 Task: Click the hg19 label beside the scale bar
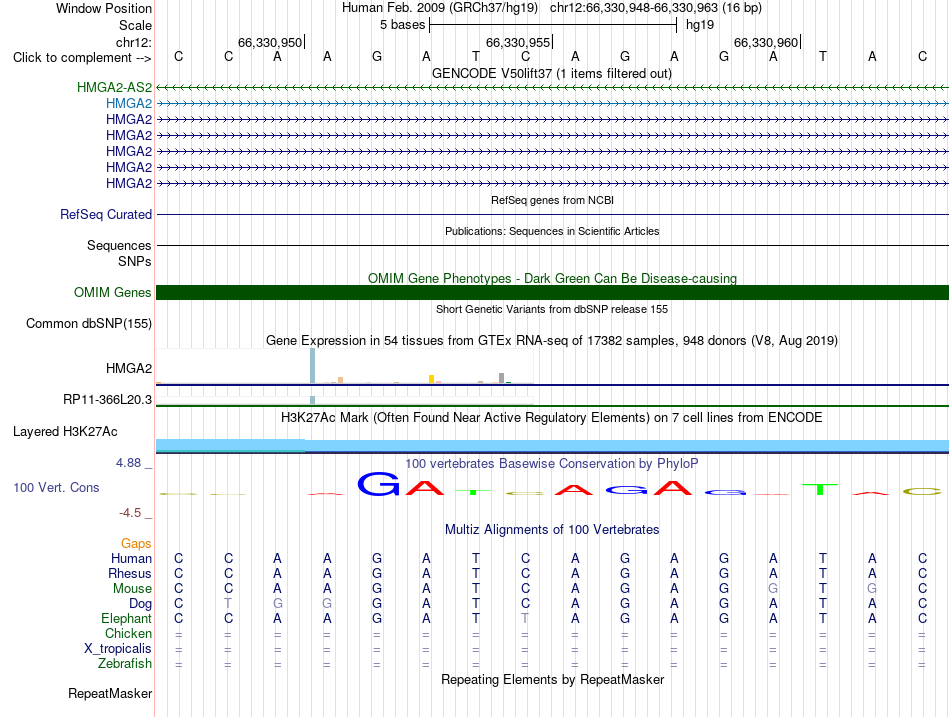[x=700, y=25]
